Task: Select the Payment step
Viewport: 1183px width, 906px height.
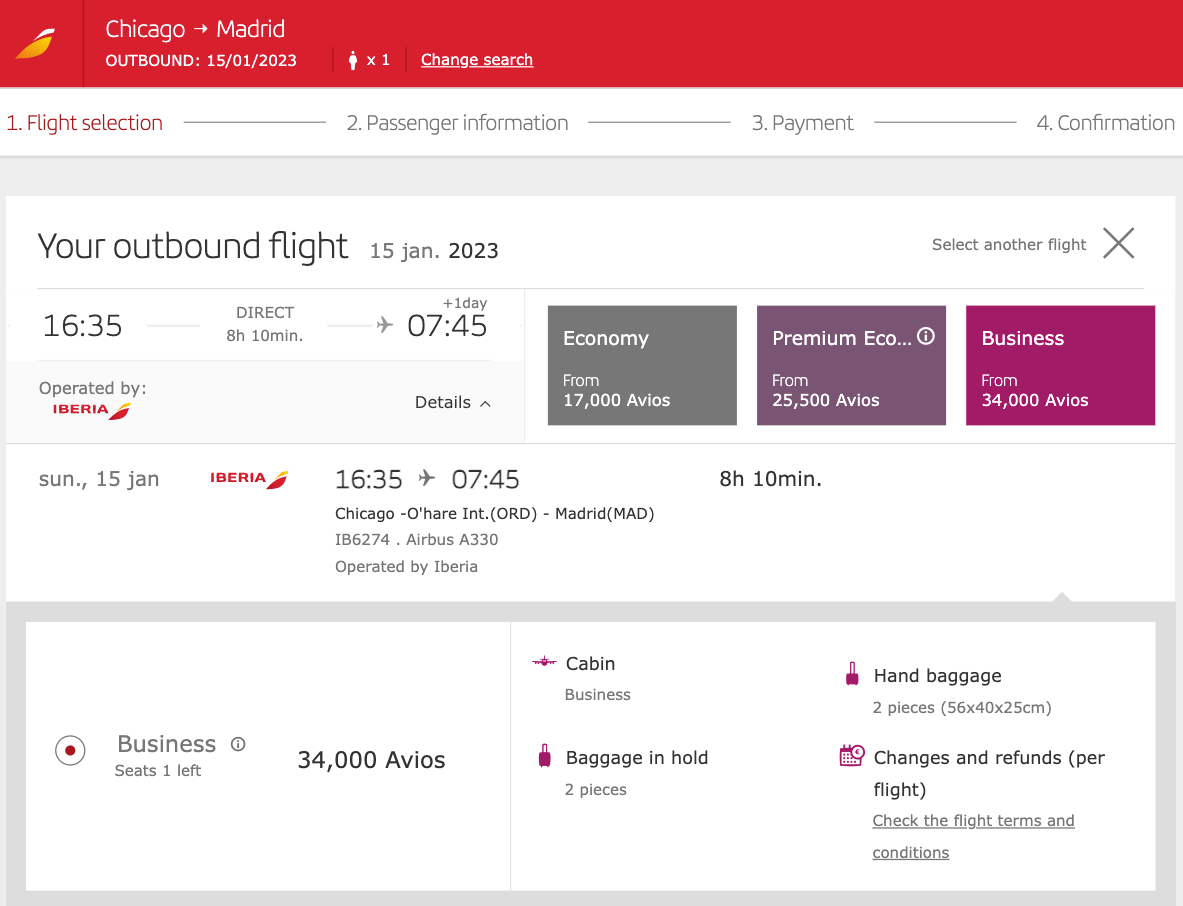Action: pyautogui.click(x=803, y=122)
